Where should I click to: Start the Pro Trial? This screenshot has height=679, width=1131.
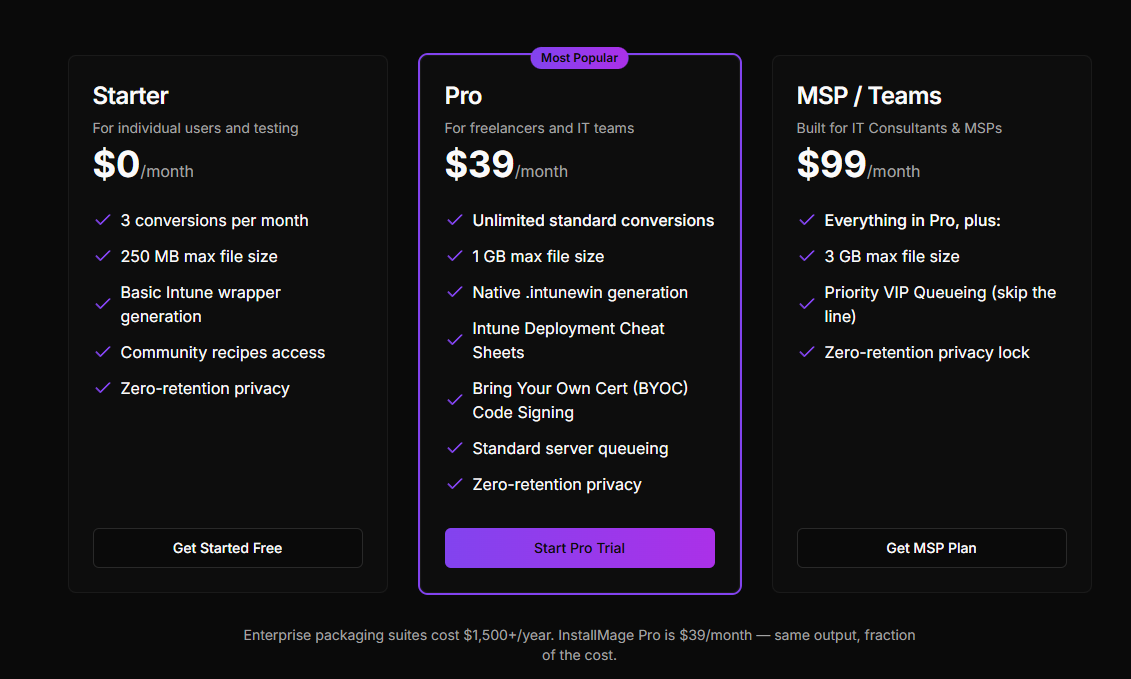579,548
